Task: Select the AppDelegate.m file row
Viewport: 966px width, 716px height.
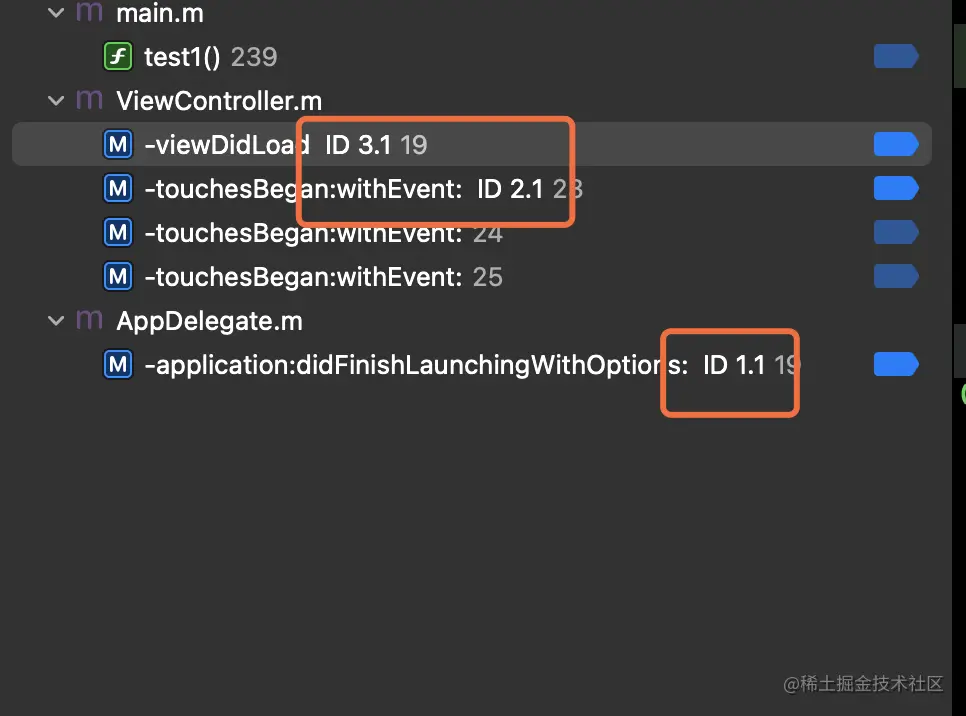Action: click(x=472, y=321)
